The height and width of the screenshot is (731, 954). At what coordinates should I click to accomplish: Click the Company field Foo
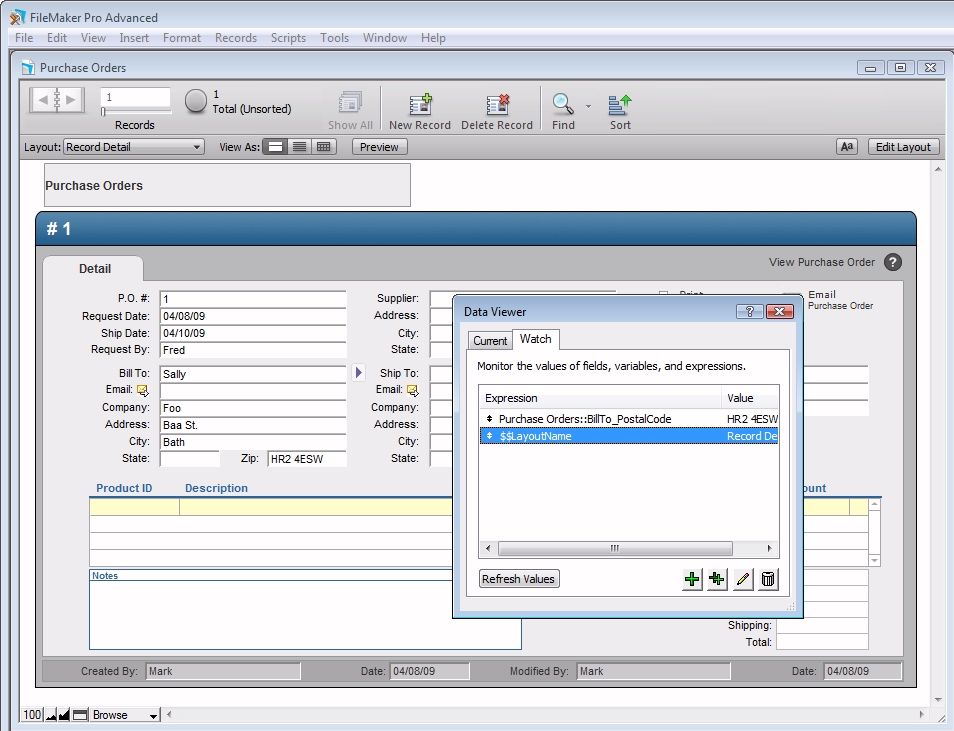(x=253, y=408)
